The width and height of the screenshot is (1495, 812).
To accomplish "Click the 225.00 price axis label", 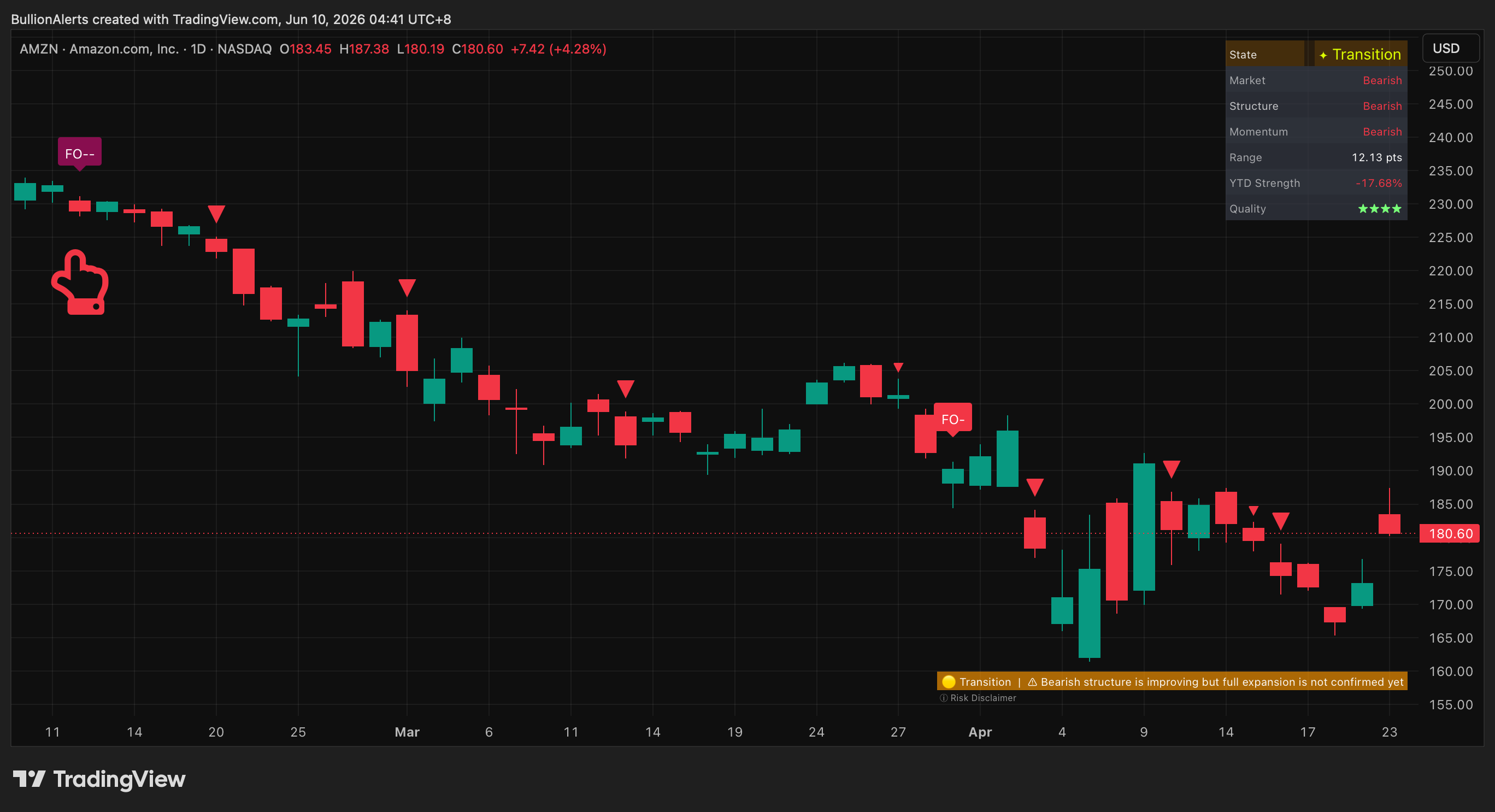I will 1450,237.
